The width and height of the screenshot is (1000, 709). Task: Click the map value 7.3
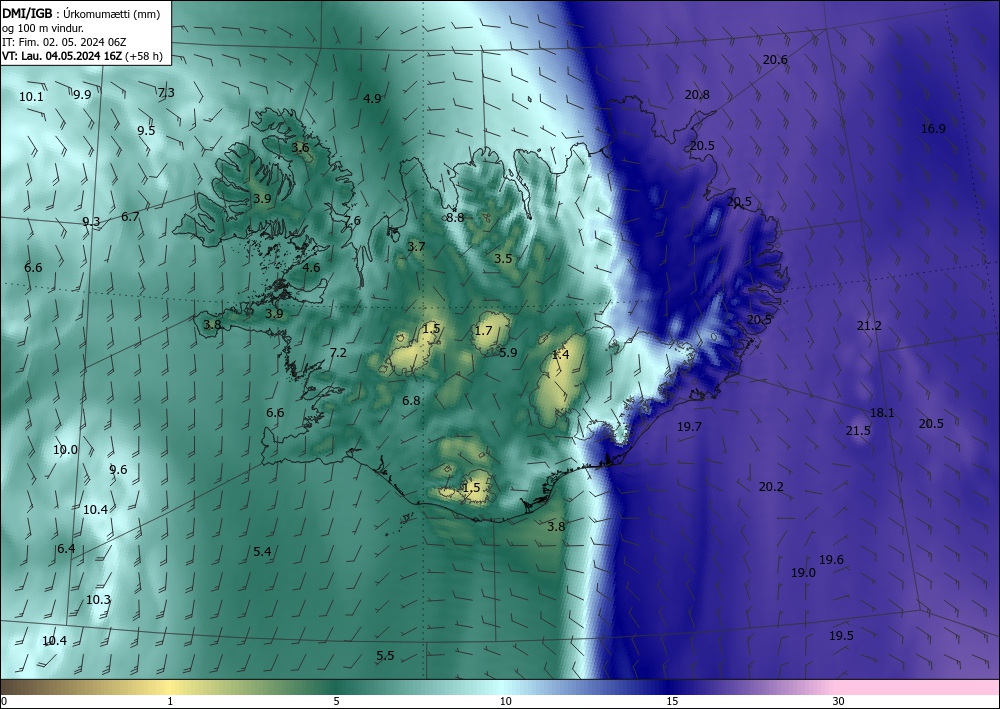pyautogui.click(x=166, y=92)
